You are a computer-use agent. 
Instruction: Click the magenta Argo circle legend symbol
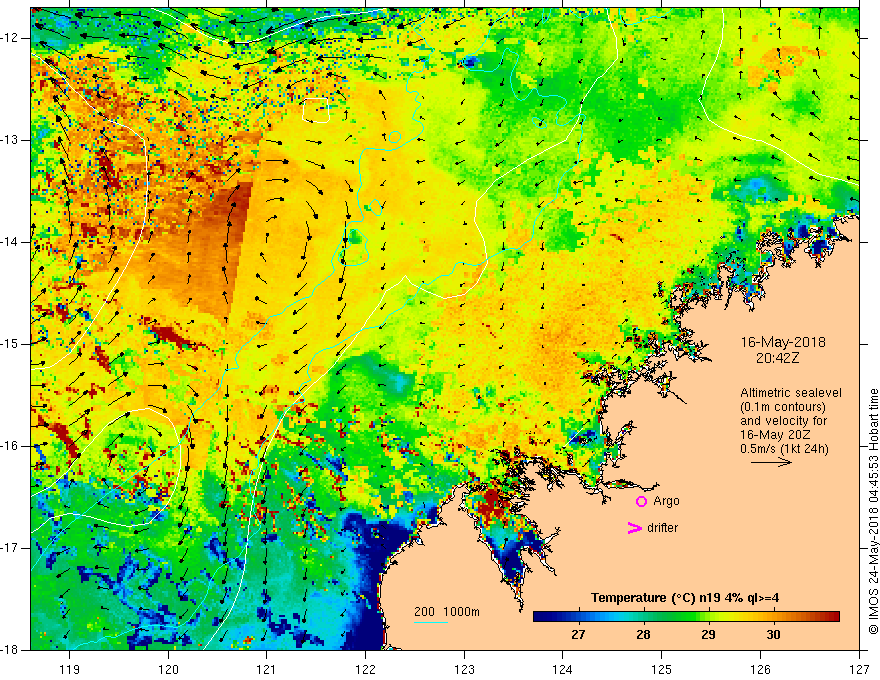pos(641,502)
